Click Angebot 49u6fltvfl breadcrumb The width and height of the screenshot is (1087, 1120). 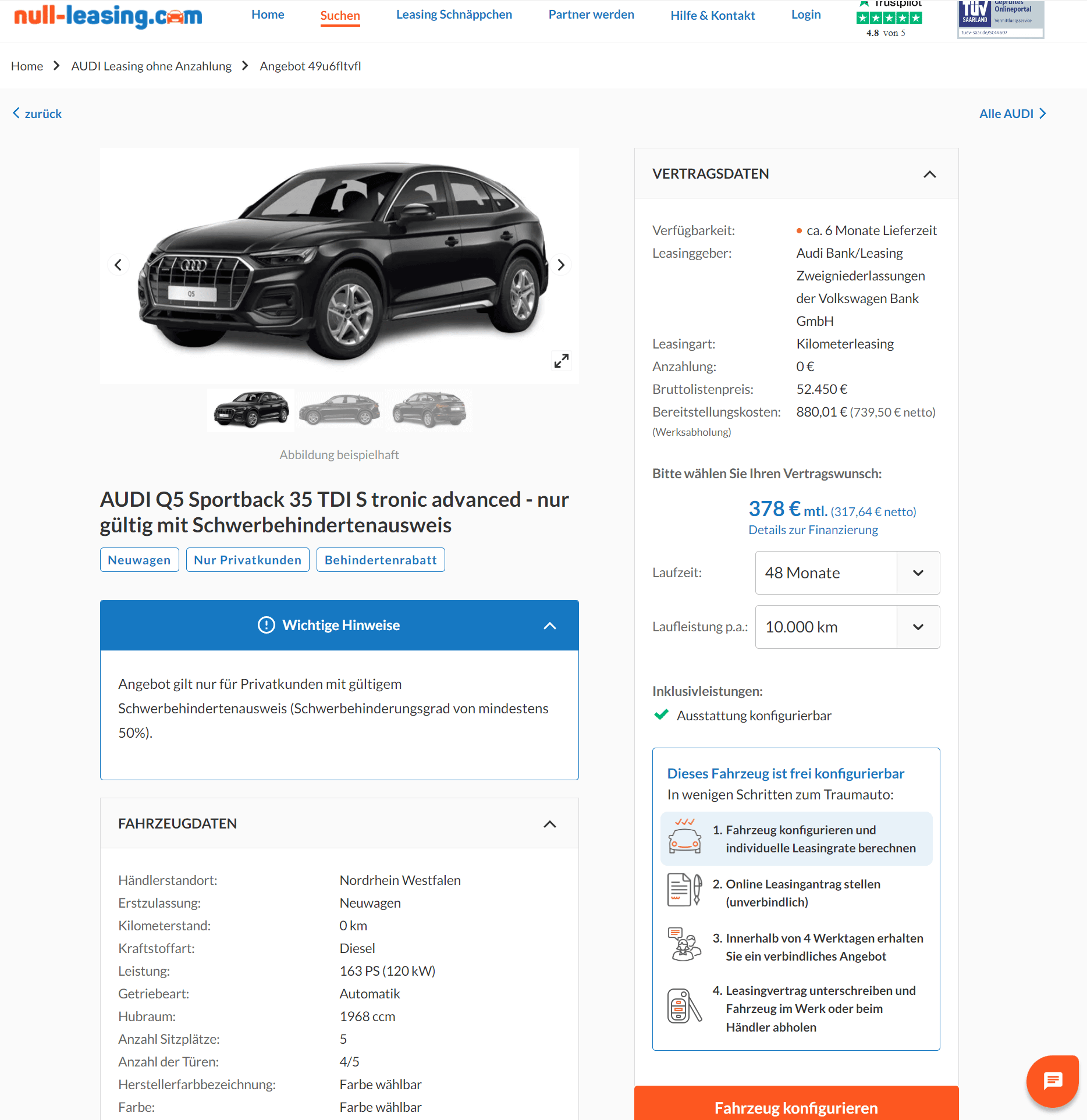tap(310, 66)
